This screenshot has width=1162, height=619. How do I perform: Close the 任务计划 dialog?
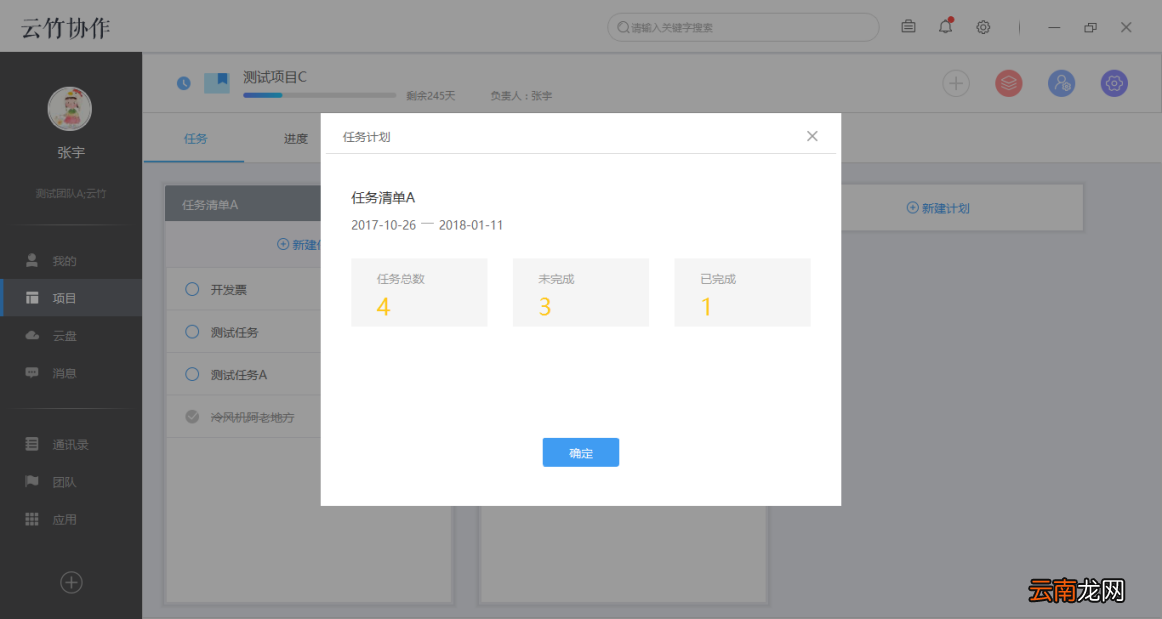[812, 136]
